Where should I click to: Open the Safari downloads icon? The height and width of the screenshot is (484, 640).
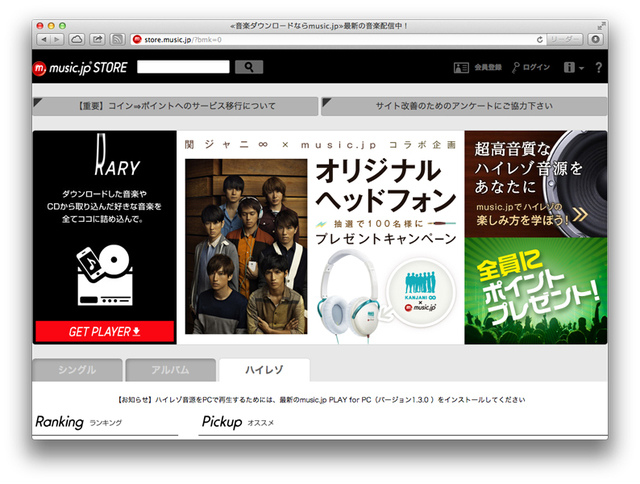(596, 38)
